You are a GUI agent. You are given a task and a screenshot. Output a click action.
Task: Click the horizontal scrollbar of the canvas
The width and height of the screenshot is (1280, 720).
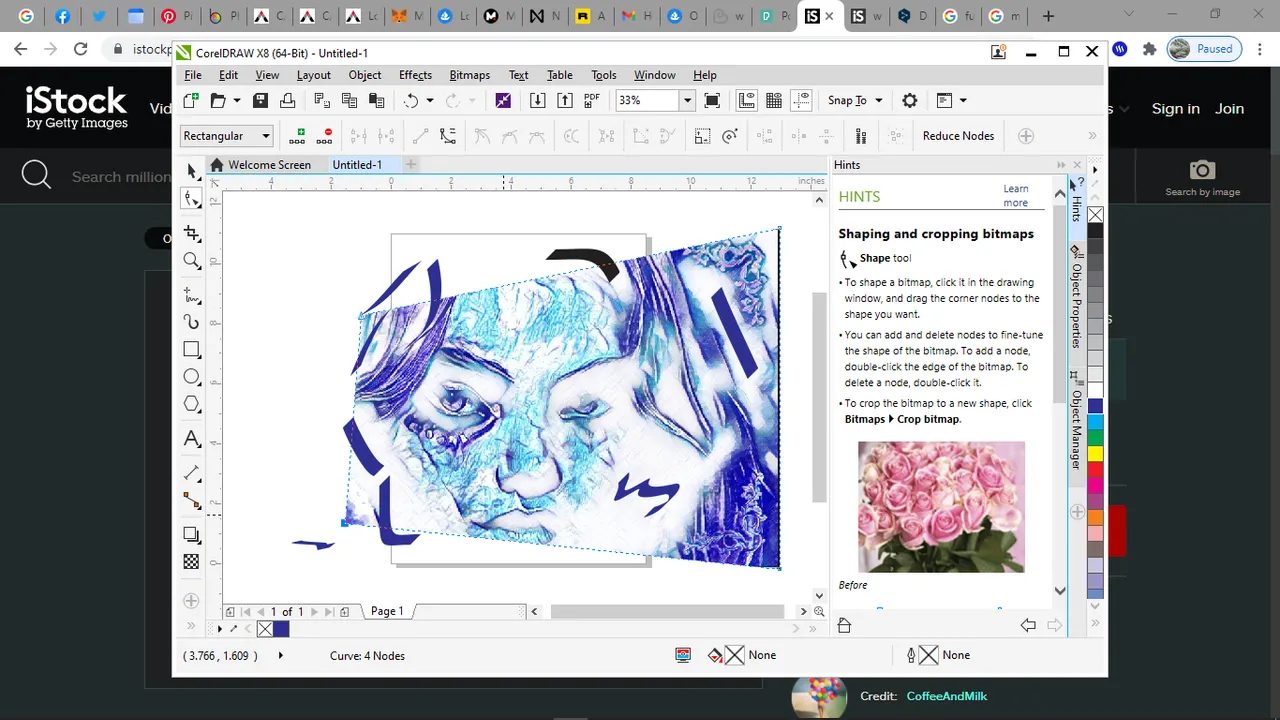click(667, 611)
